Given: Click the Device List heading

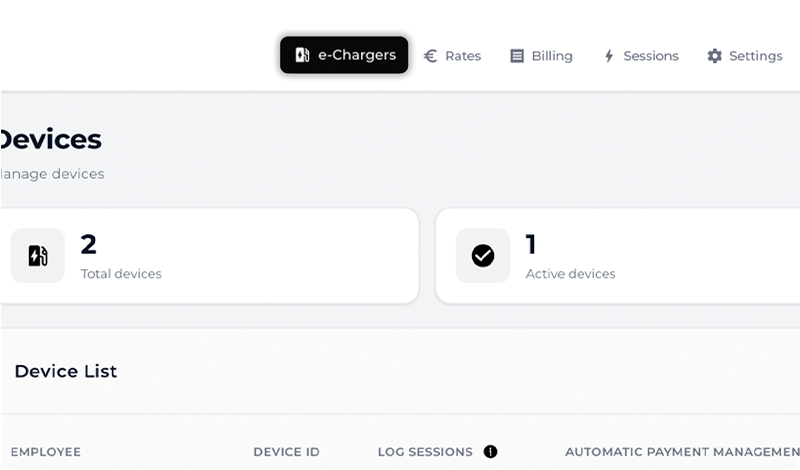Looking at the screenshot, I should (66, 371).
